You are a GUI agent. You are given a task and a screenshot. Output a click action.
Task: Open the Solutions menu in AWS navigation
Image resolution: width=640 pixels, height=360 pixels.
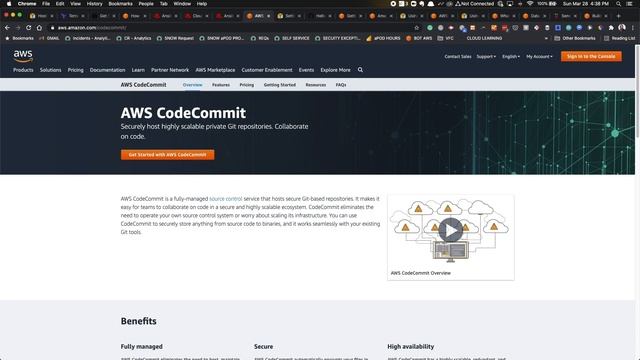click(x=51, y=70)
